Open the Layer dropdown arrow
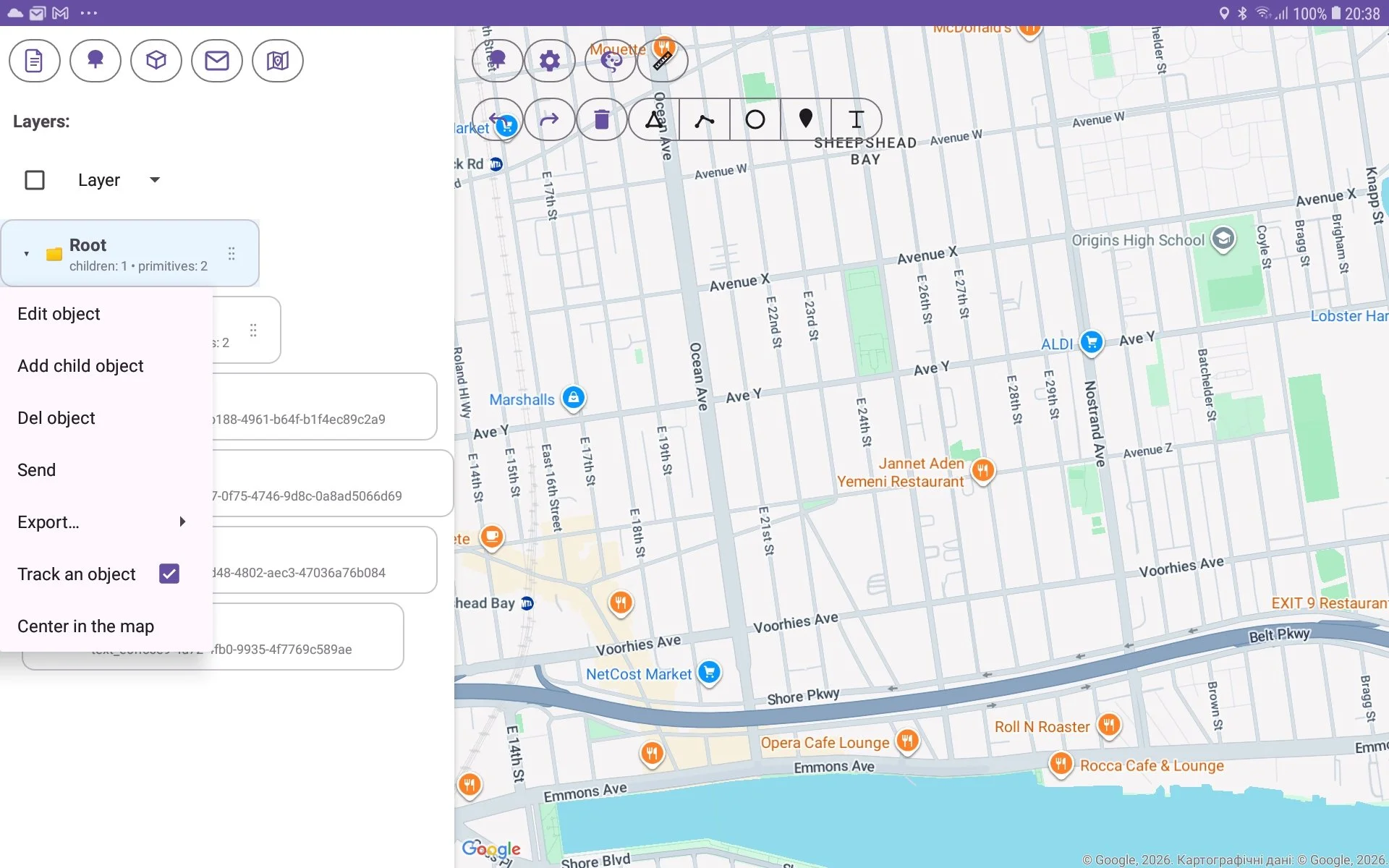The height and width of the screenshot is (868, 1389). [x=155, y=180]
